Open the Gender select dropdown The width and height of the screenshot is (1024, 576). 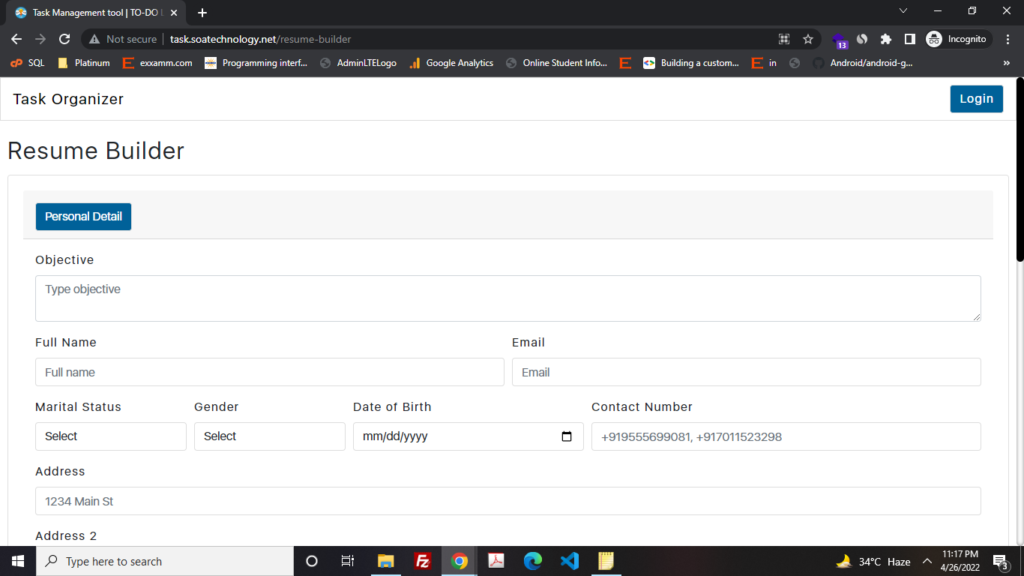(269, 437)
